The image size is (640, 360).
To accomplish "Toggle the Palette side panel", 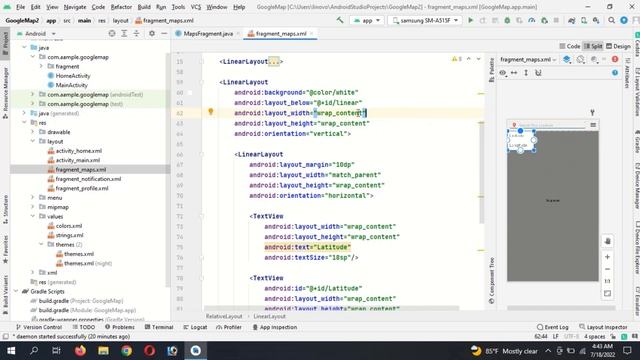I will click(x=491, y=69).
